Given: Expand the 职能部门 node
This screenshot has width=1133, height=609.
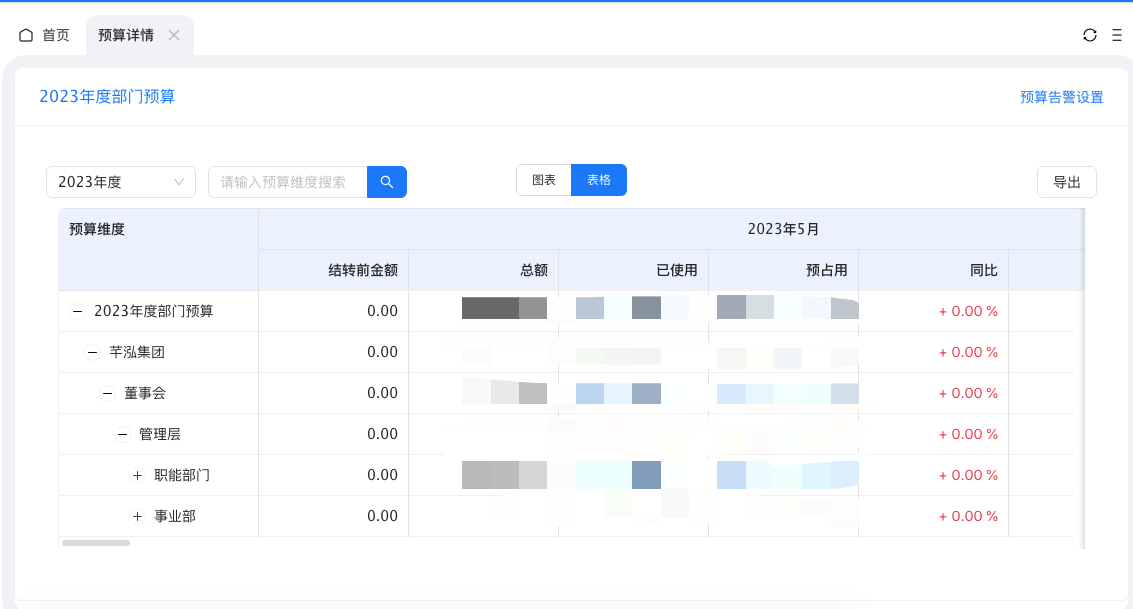Looking at the screenshot, I should pyautogui.click(x=138, y=475).
